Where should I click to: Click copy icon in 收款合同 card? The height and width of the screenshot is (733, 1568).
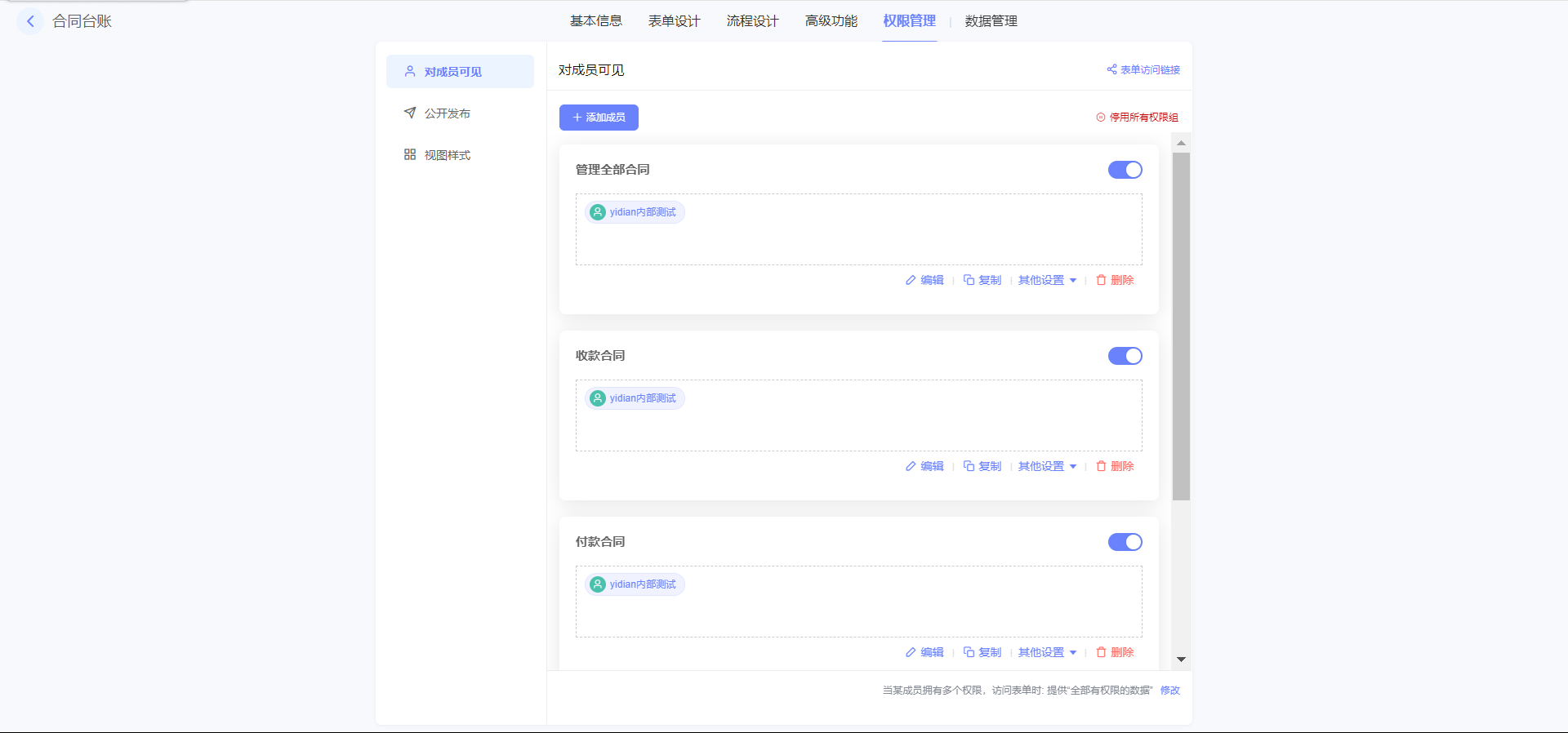coord(969,466)
